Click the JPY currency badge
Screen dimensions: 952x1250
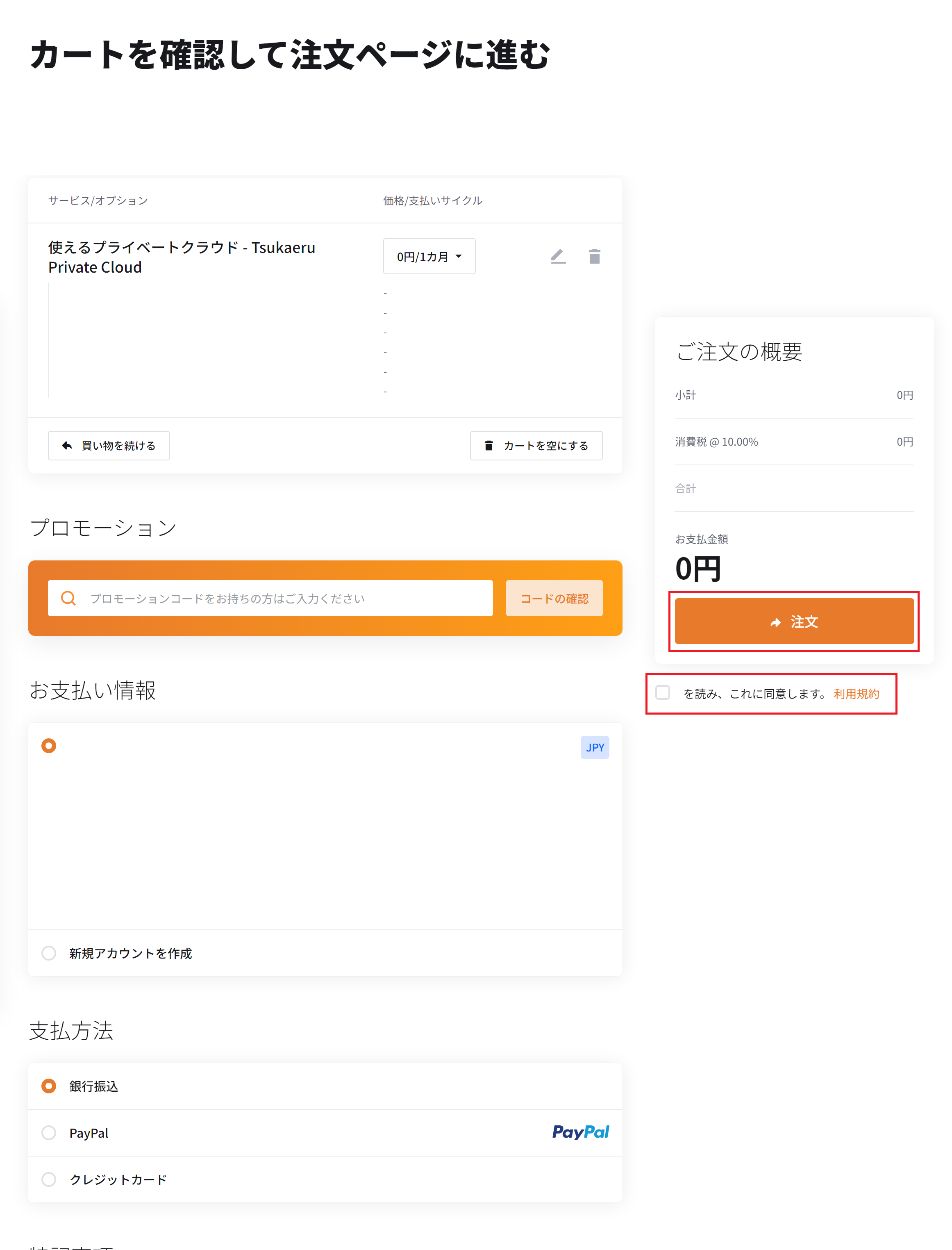tap(594, 747)
